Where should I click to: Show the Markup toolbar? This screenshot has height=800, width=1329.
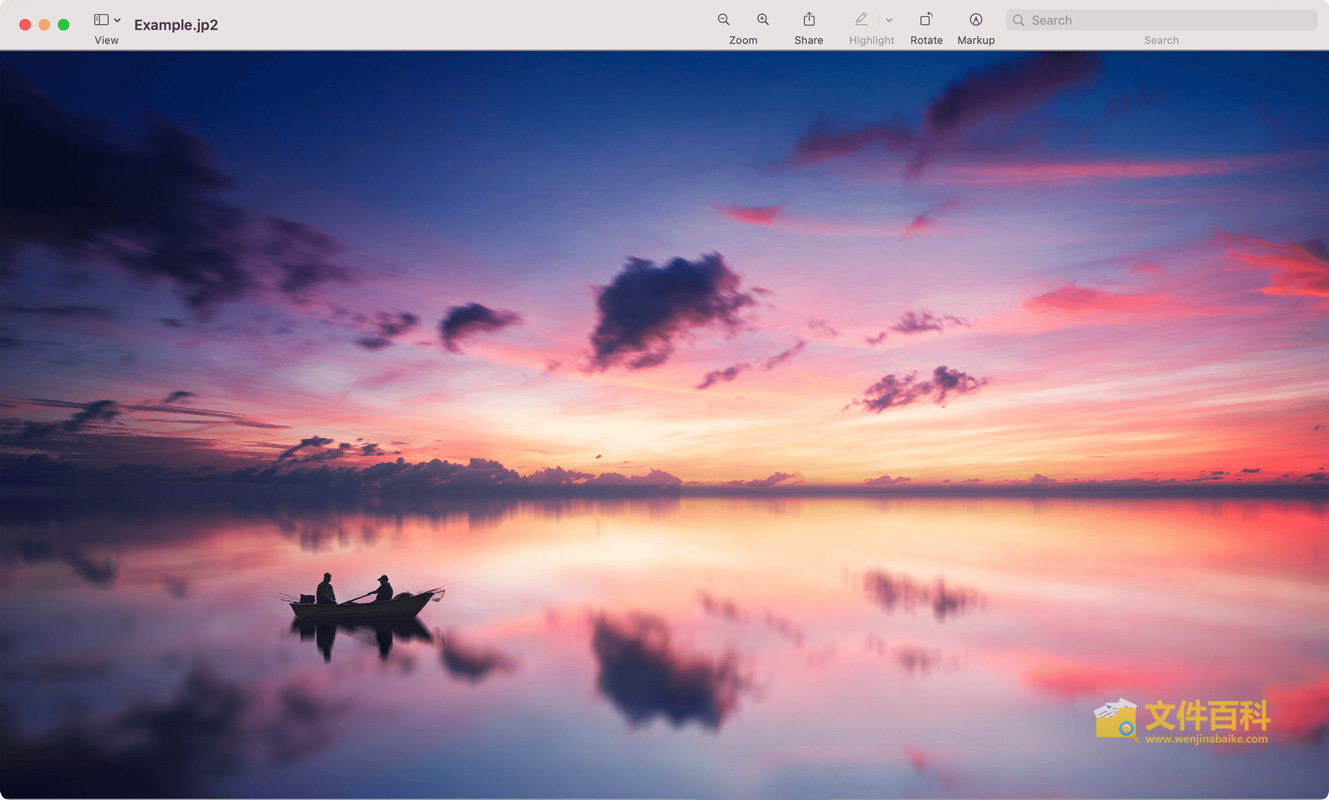coord(976,20)
